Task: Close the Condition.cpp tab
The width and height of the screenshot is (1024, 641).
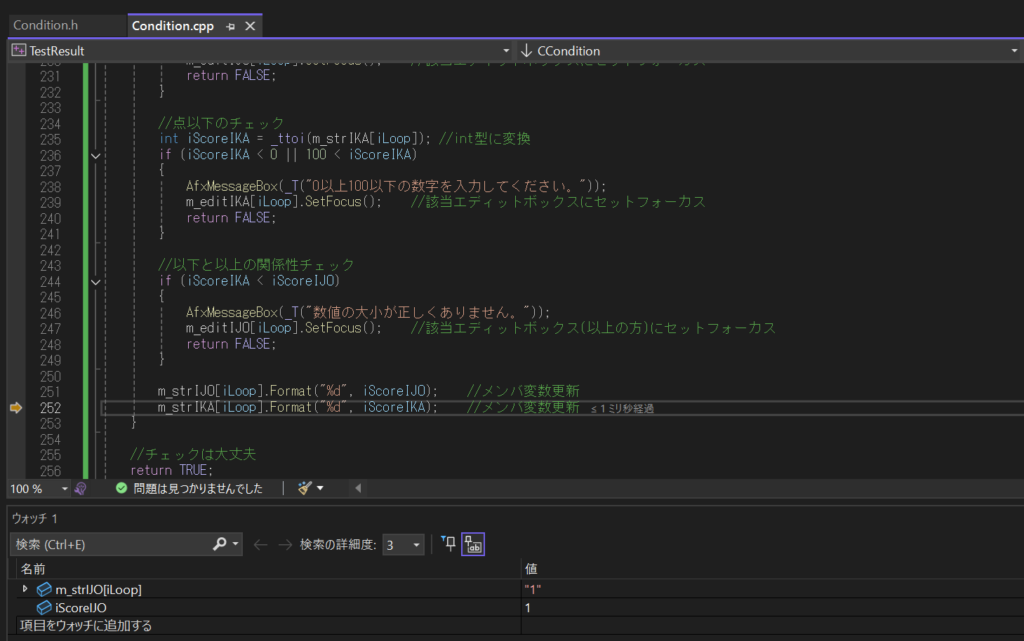Action: (250, 26)
